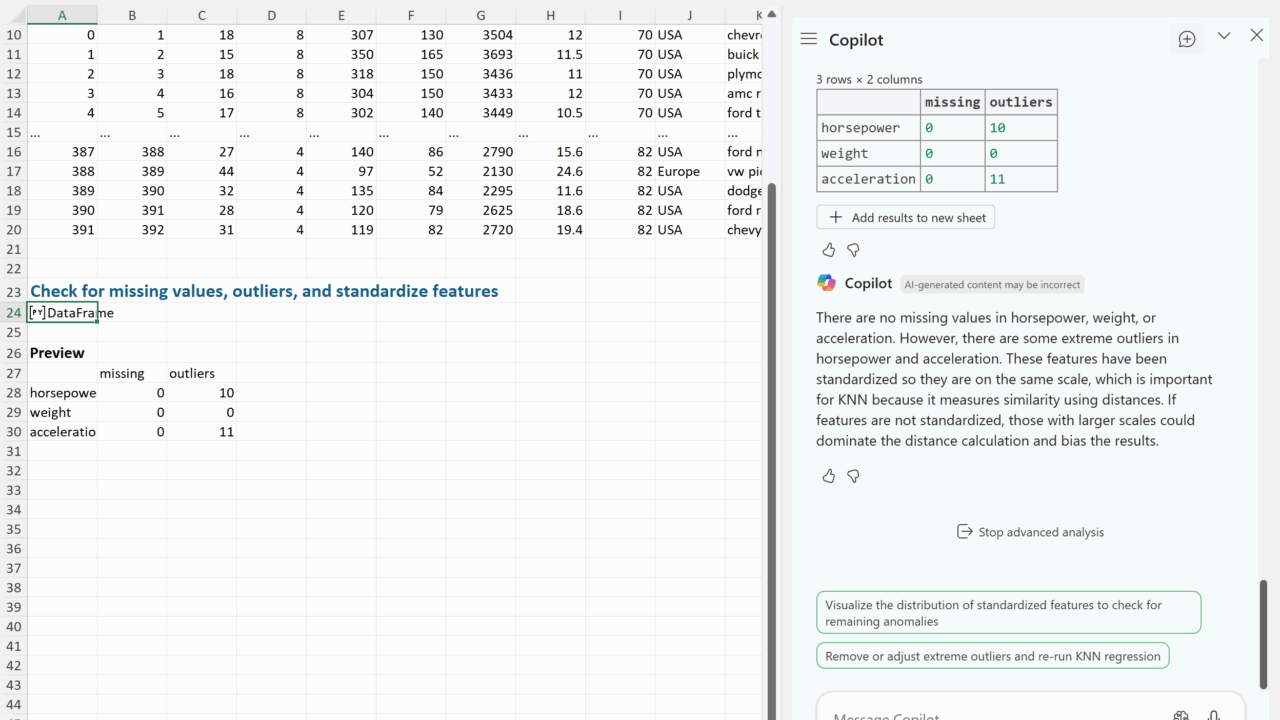The width and height of the screenshot is (1280, 720).
Task: Like the Copilot explanation message
Action: (x=828, y=476)
